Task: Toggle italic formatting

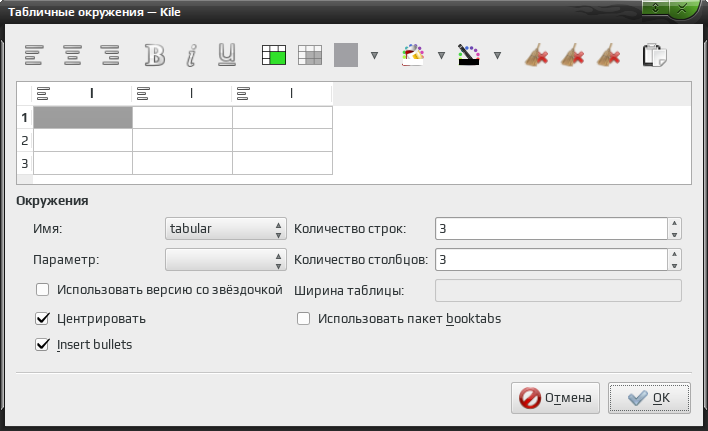Action: pos(191,55)
